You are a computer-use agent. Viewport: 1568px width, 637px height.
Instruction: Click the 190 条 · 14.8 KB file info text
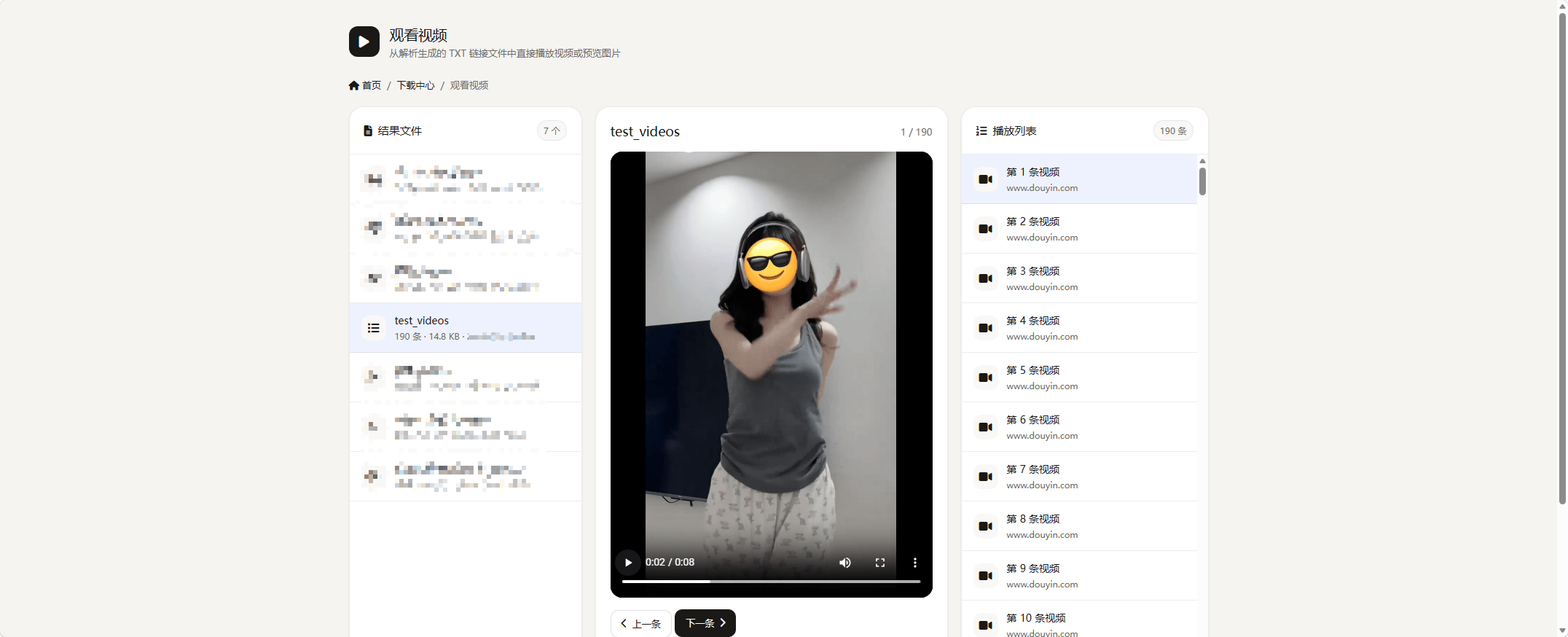pos(427,337)
